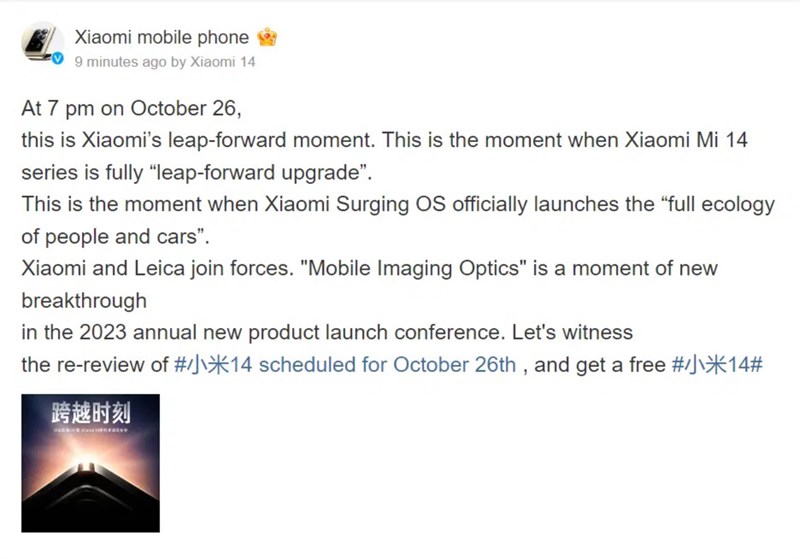Click the crown emoji beside account name
800x559 pixels.
point(266,38)
